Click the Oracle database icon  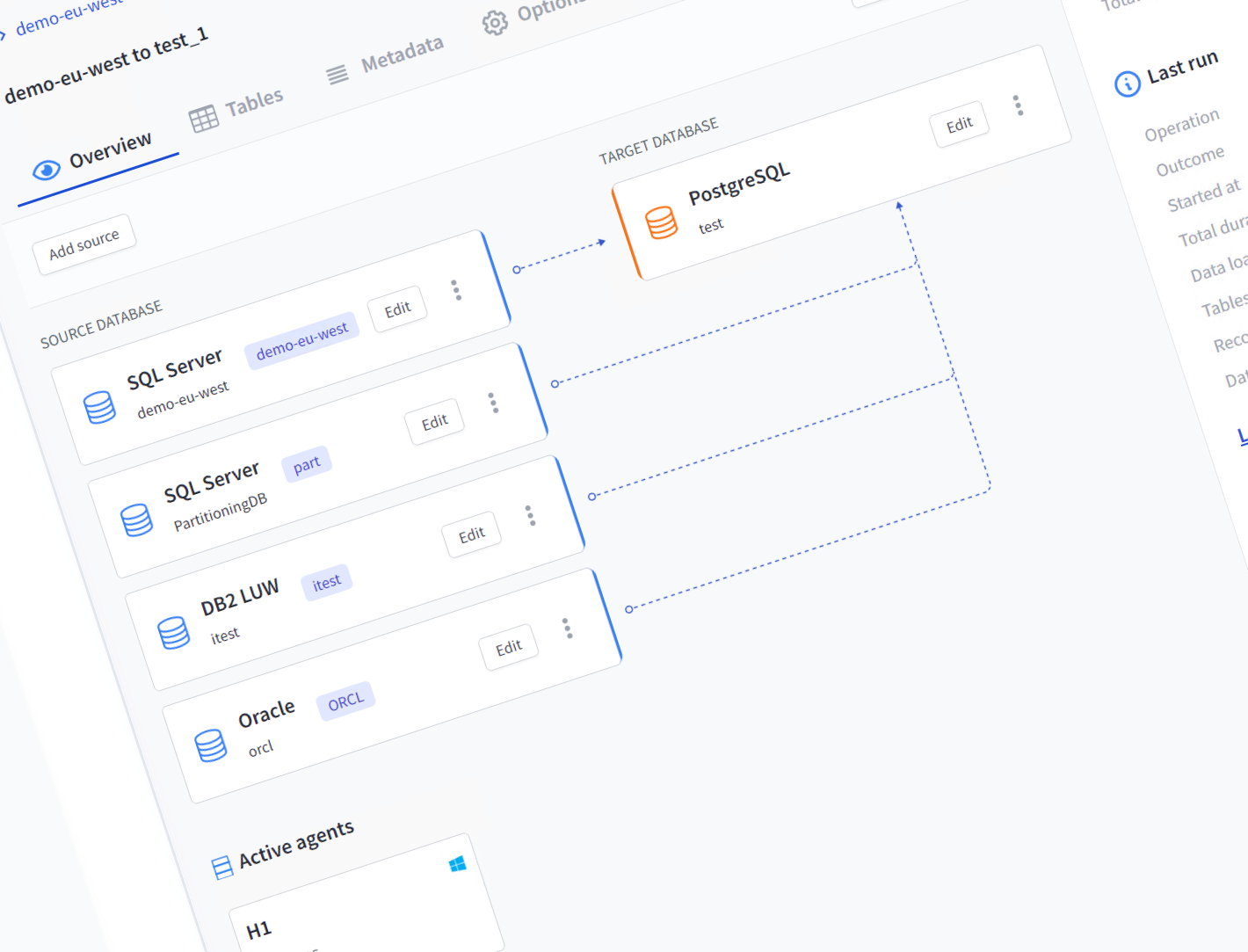pos(210,745)
